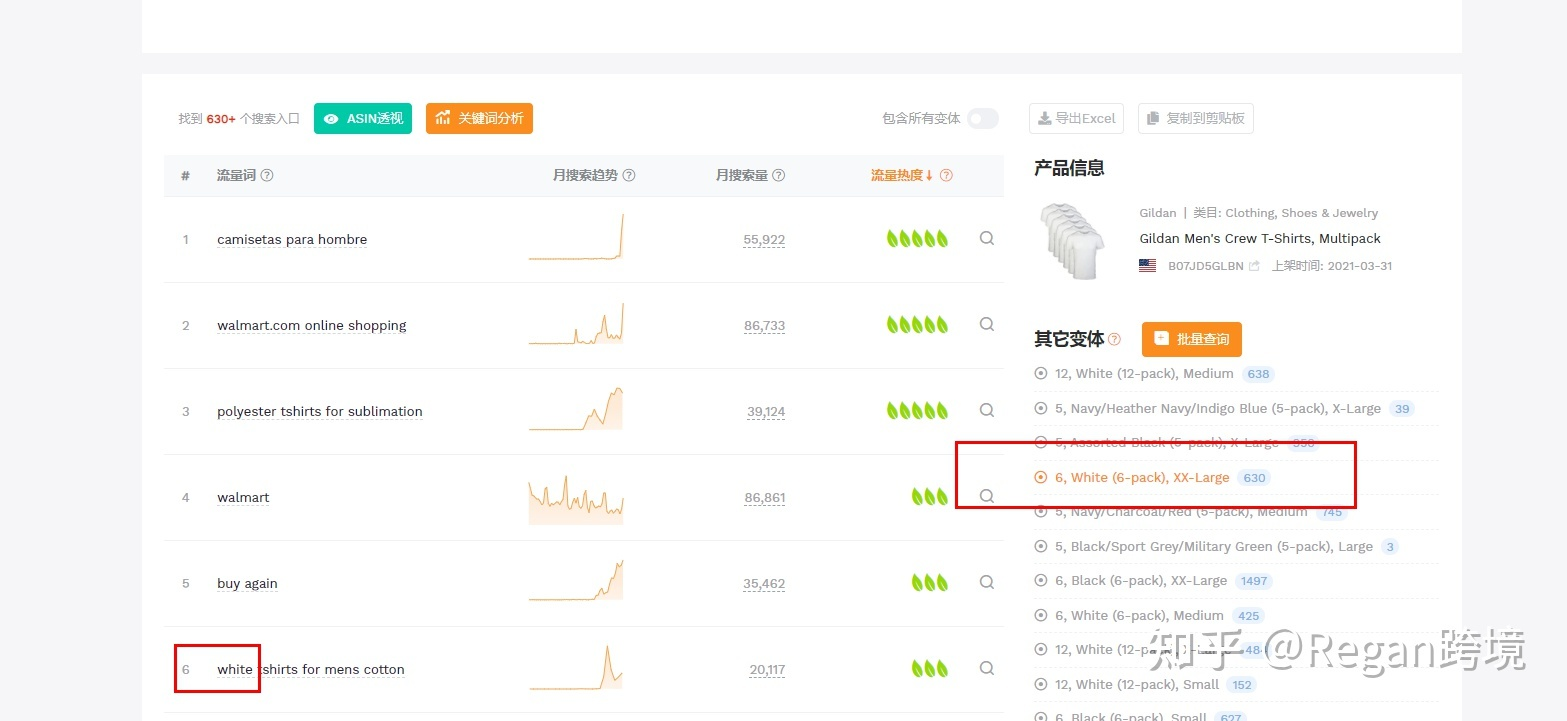Enable the 包含所有变体 switch
Screen dimensions: 1567x721
[982, 118]
